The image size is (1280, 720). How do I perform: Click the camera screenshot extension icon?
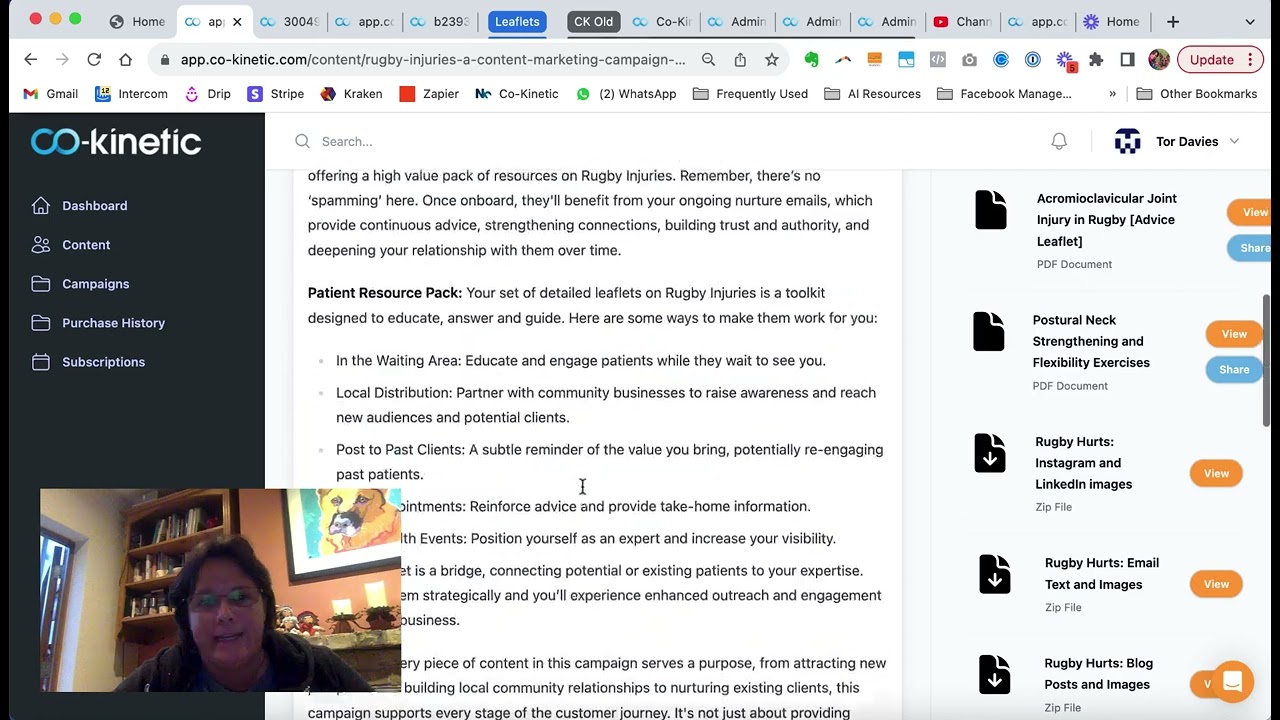click(x=969, y=60)
